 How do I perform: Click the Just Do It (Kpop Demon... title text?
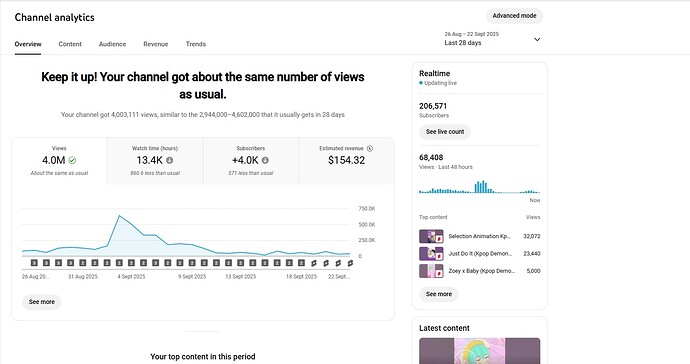coord(480,254)
